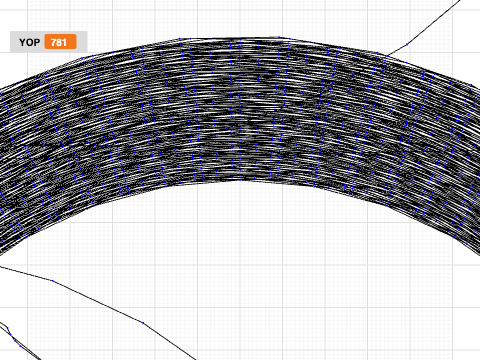Click the gray YOP monitor background

49,42
